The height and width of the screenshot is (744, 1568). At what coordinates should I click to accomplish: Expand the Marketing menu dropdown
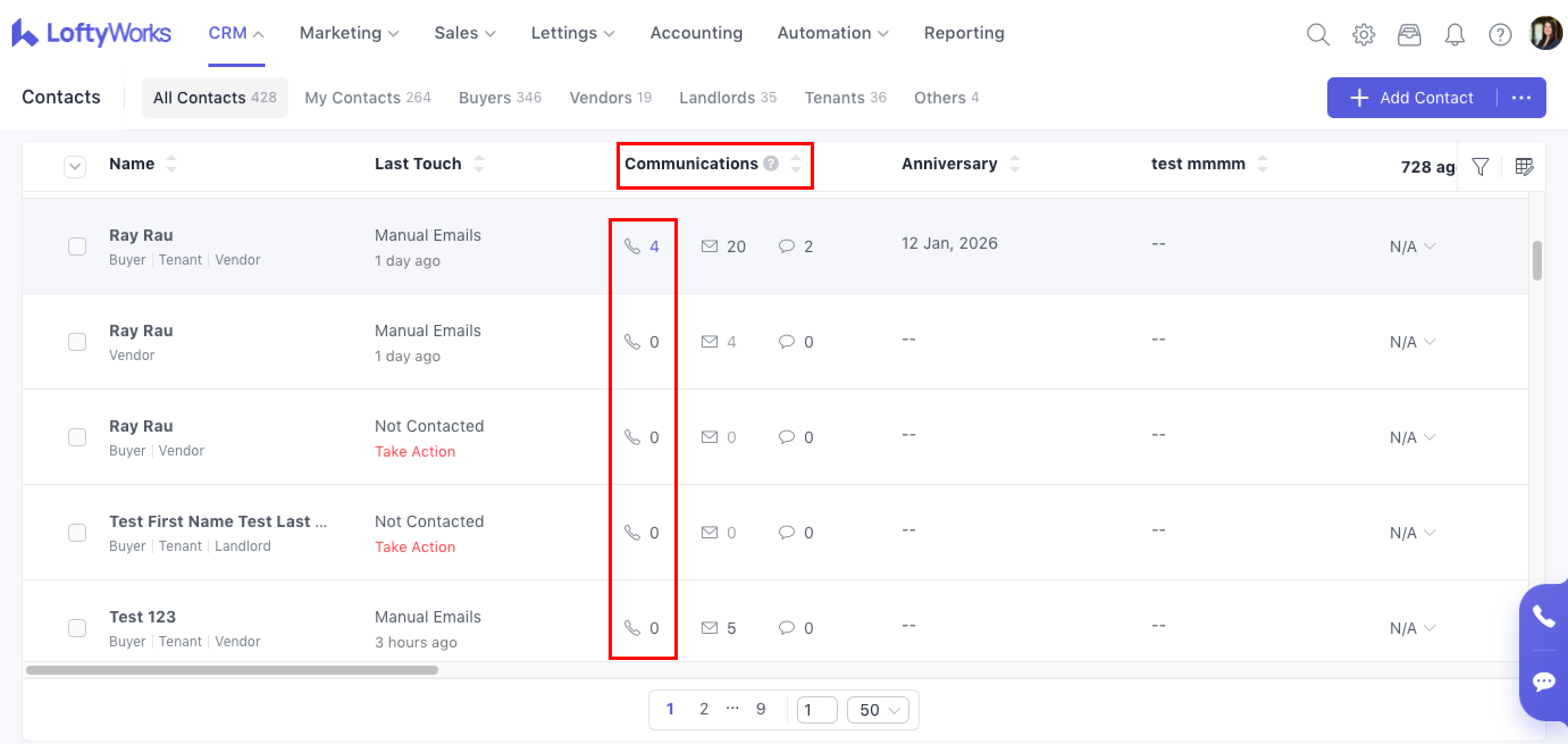tap(349, 33)
